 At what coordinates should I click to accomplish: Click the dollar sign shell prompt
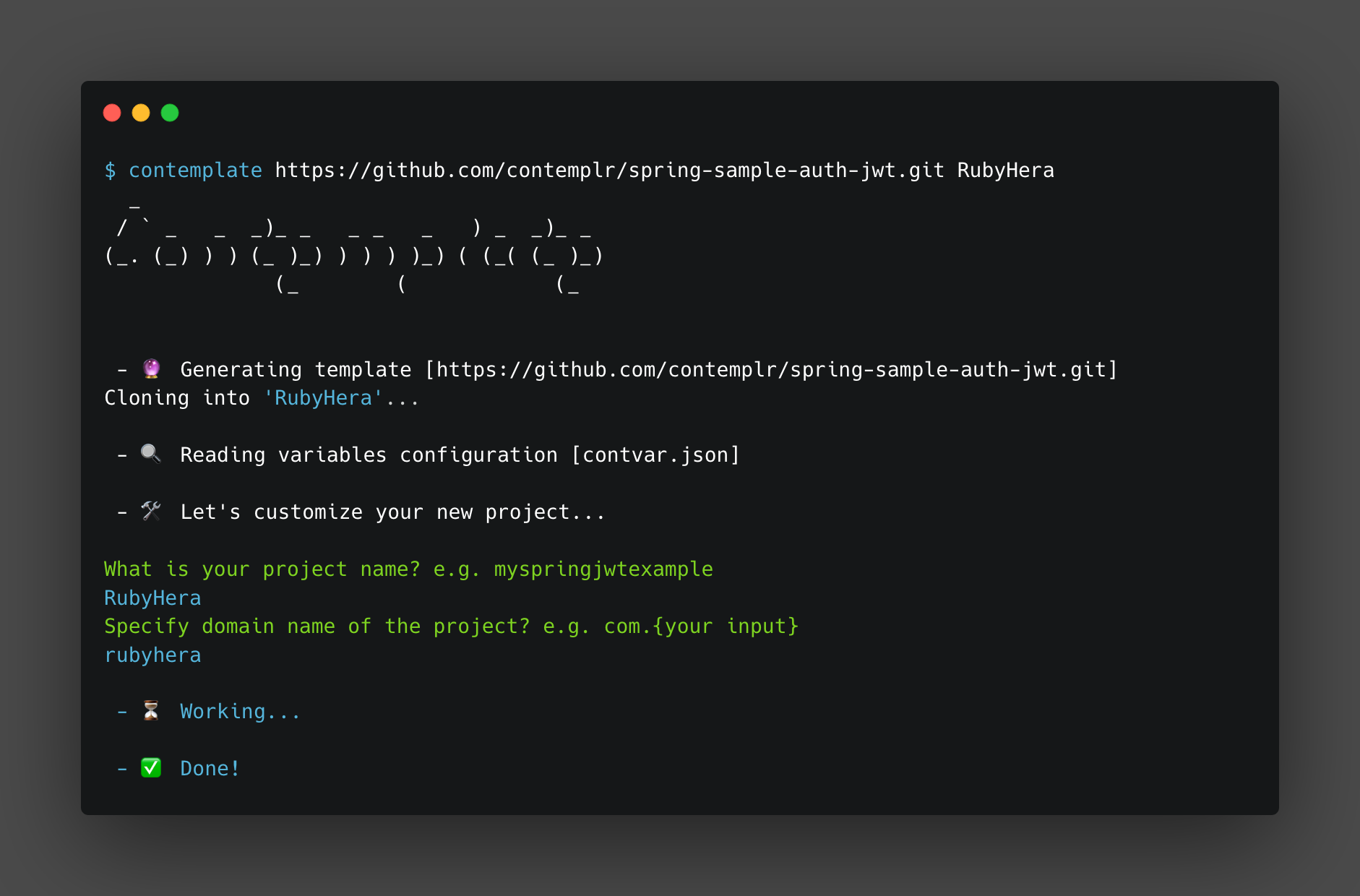tap(110, 171)
